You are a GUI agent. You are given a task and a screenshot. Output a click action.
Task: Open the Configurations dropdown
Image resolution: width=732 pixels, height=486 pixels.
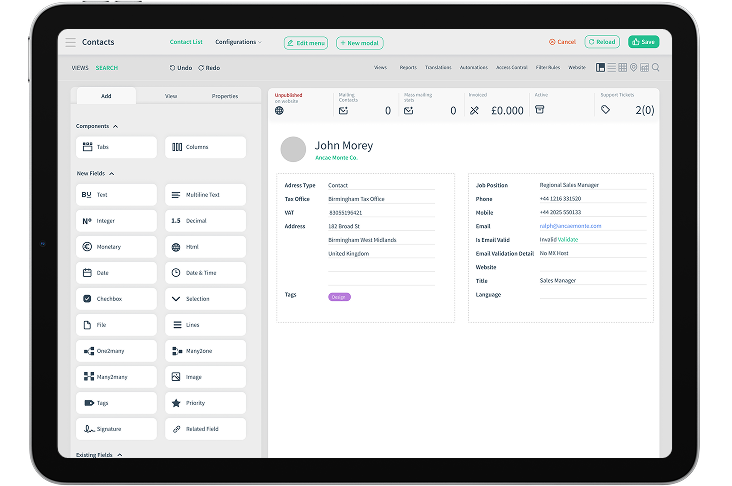[238, 42]
